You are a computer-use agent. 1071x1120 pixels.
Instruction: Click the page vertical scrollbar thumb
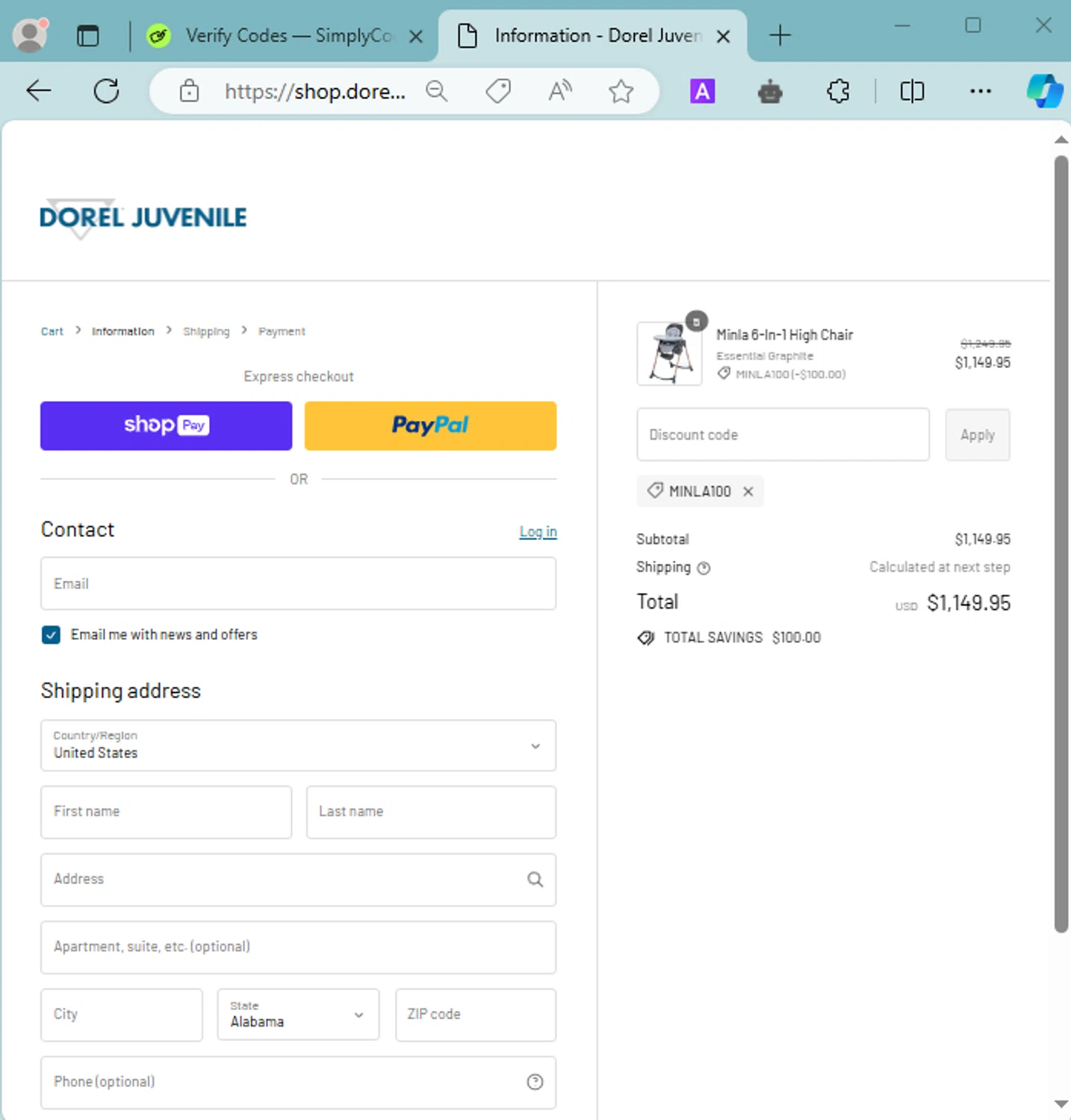tap(1061, 544)
